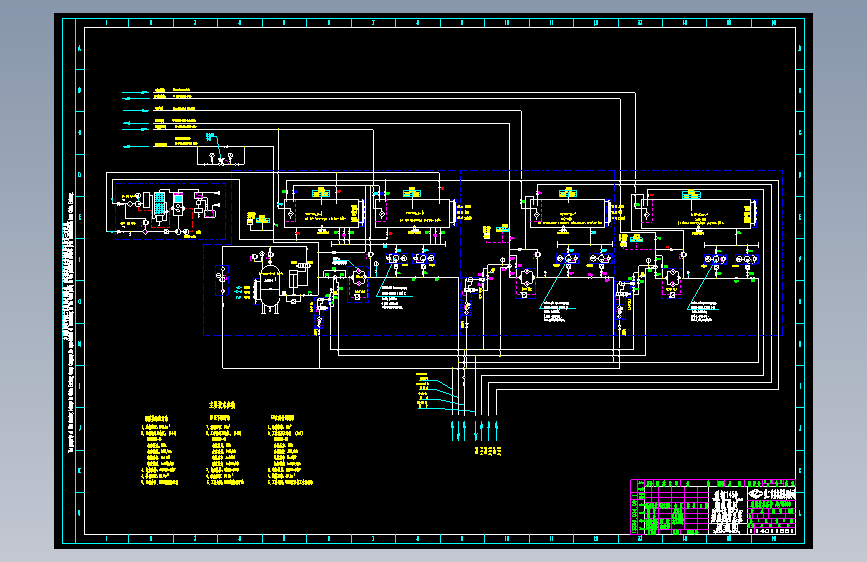Click the vertical pressure vessel on legs
Viewport: 867px width, 562px height.
[270, 289]
